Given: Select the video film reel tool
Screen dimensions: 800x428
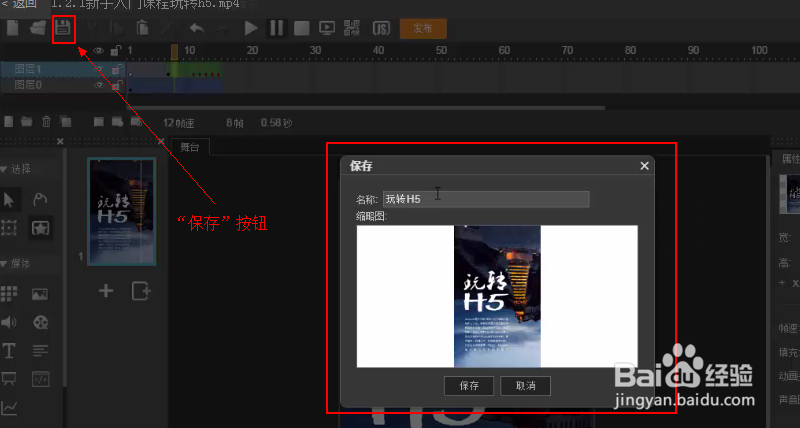Looking at the screenshot, I should coord(40,322).
